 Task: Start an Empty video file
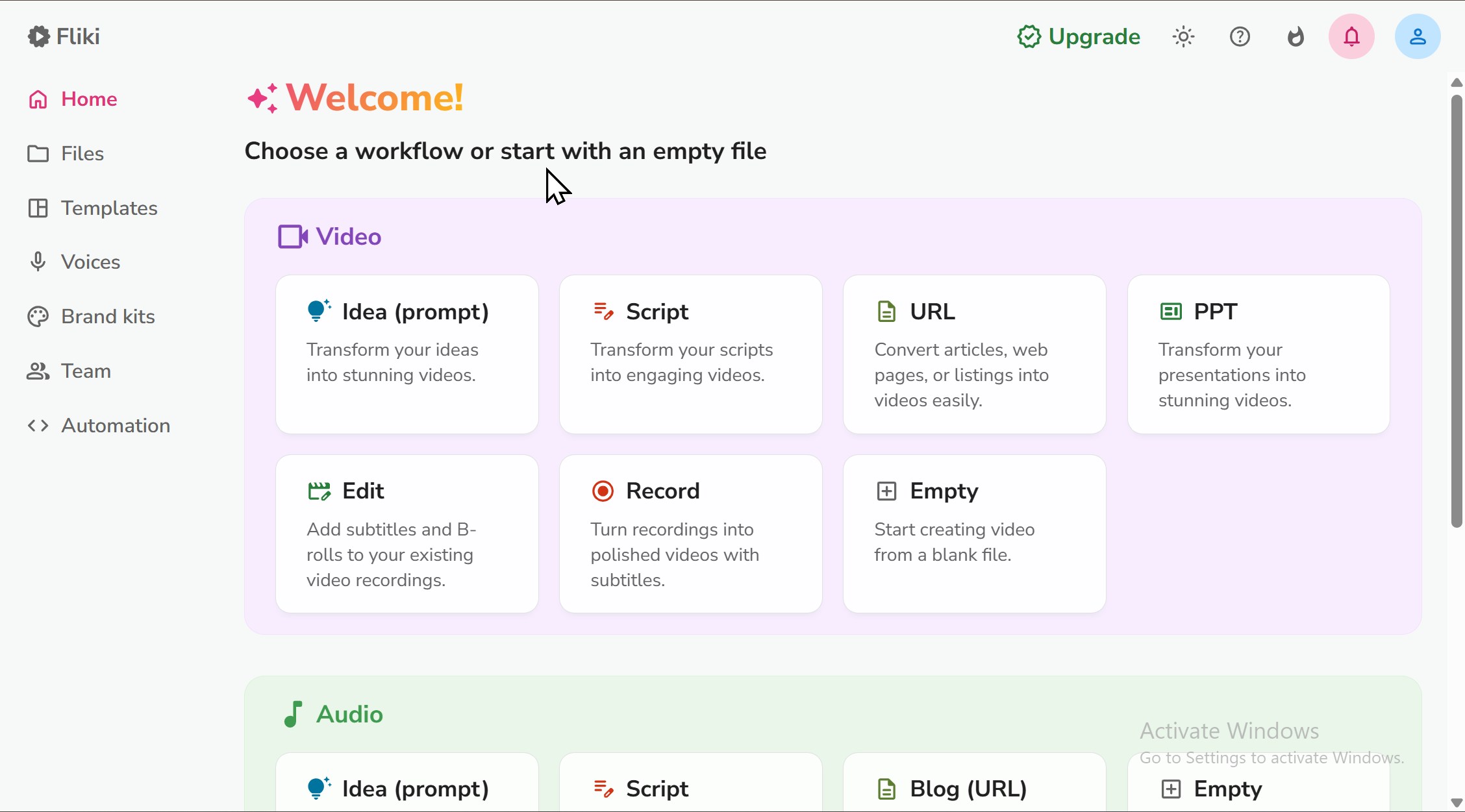(975, 534)
